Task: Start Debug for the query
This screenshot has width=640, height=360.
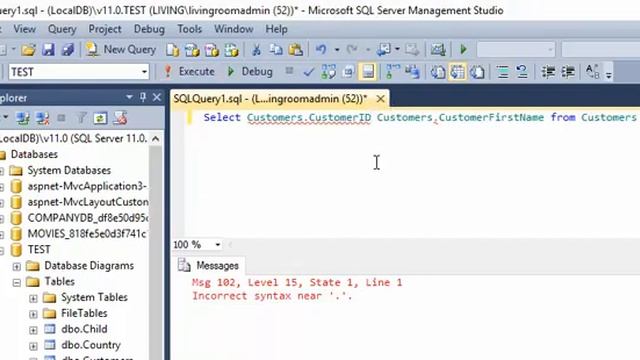Action: [249, 71]
